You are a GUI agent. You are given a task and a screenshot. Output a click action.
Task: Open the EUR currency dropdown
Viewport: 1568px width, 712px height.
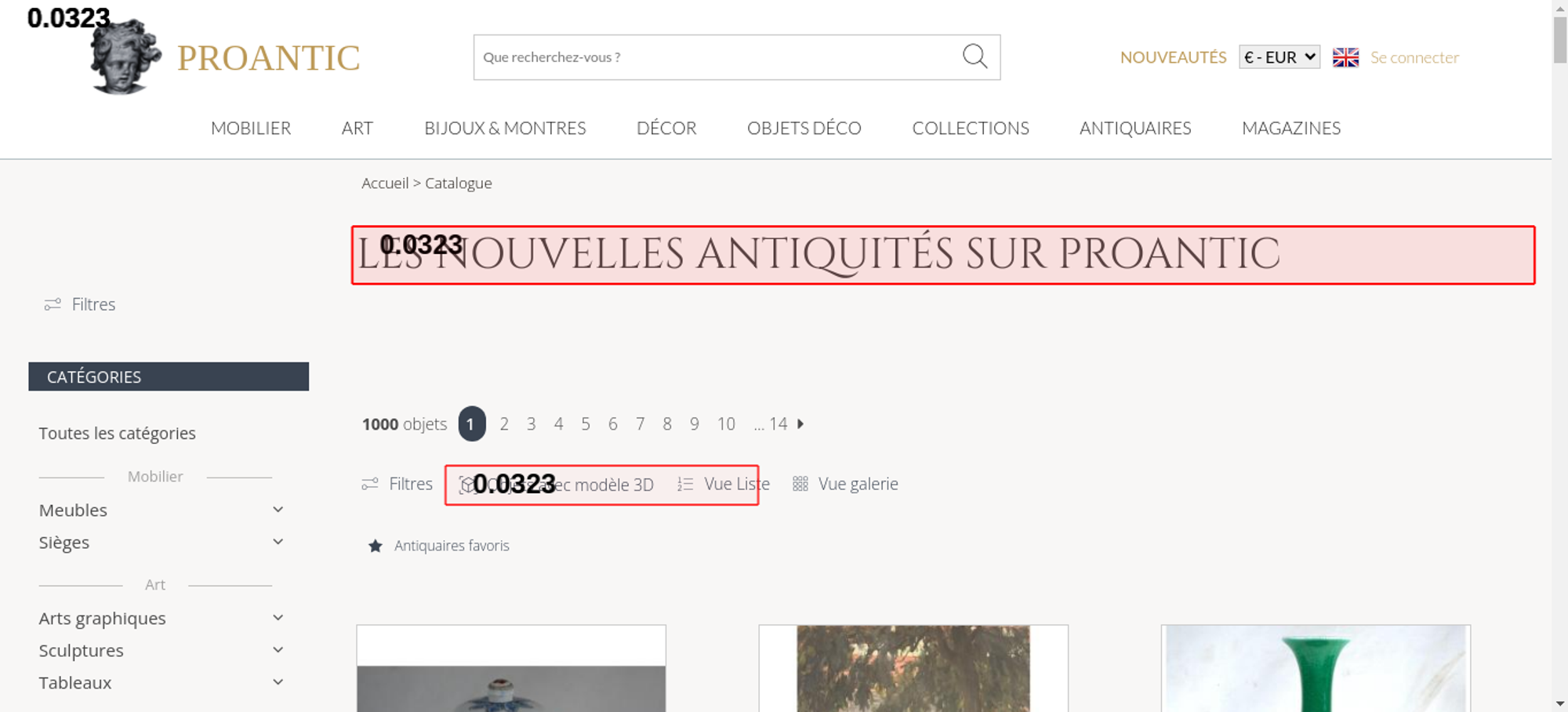[1279, 57]
